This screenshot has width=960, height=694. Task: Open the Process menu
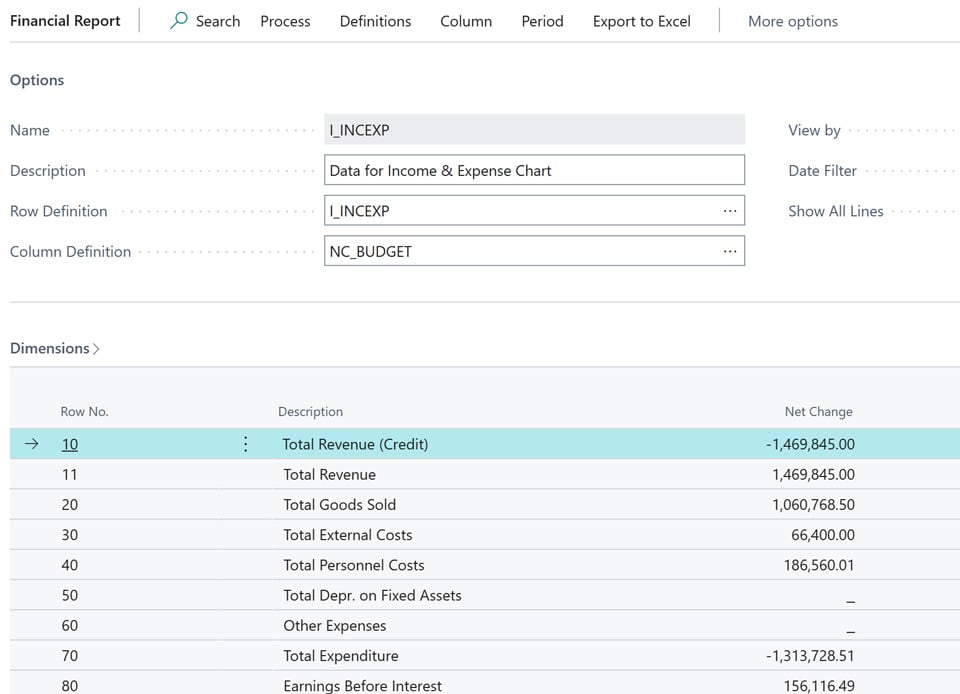[x=285, y=21]
